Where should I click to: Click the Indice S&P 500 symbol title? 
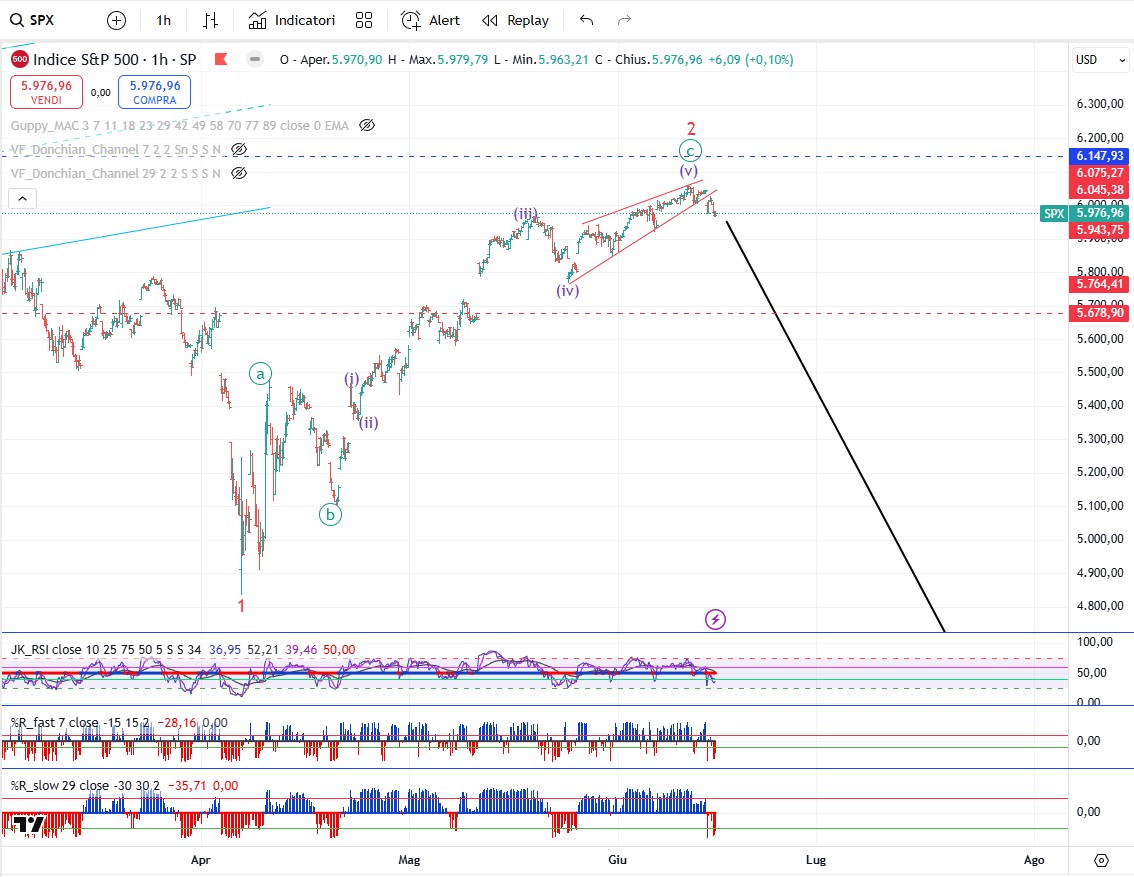pos(114,59)
